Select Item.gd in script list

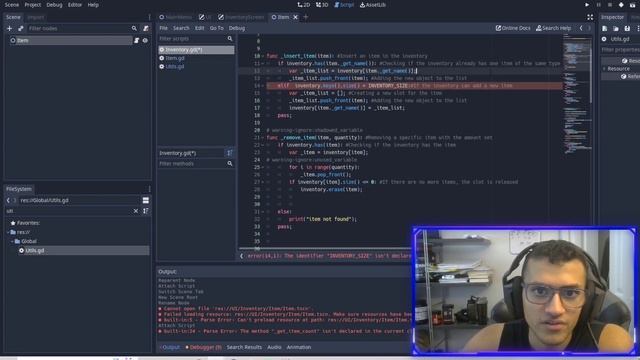tap(196, 58)
